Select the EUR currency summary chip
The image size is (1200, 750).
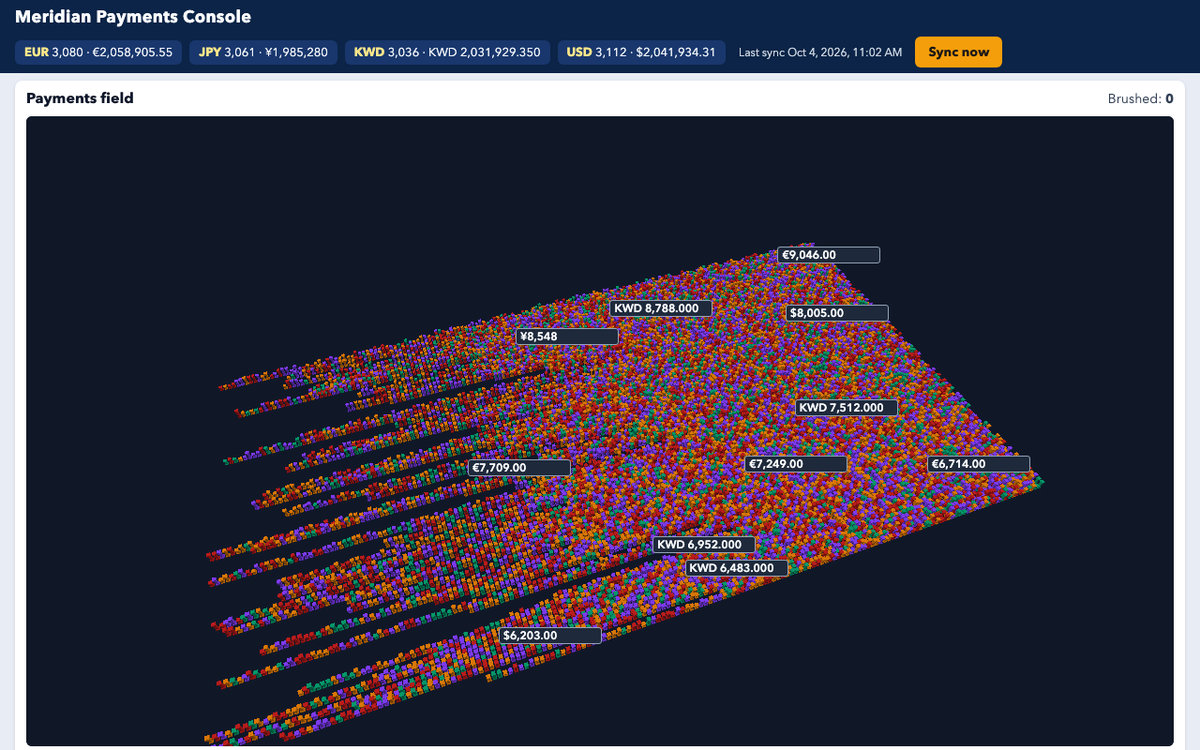tap(98, 52)
